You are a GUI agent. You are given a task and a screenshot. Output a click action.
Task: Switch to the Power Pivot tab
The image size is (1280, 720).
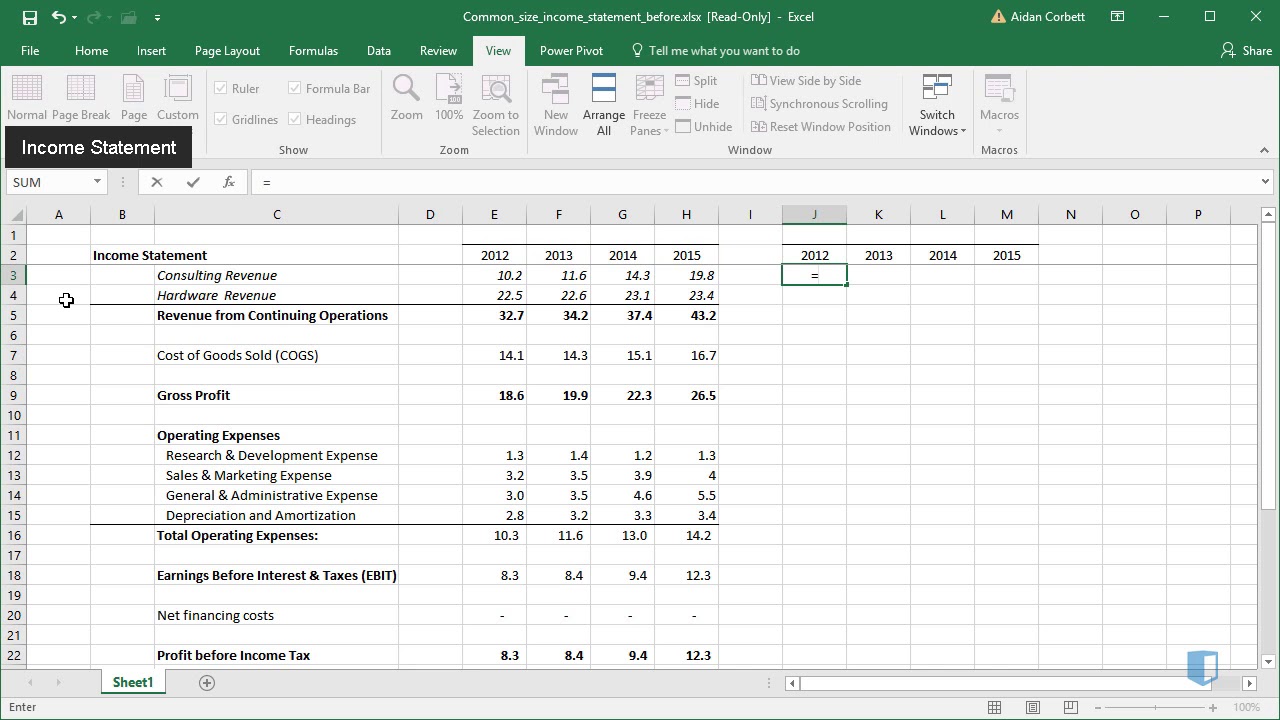(x=571, y=50)
